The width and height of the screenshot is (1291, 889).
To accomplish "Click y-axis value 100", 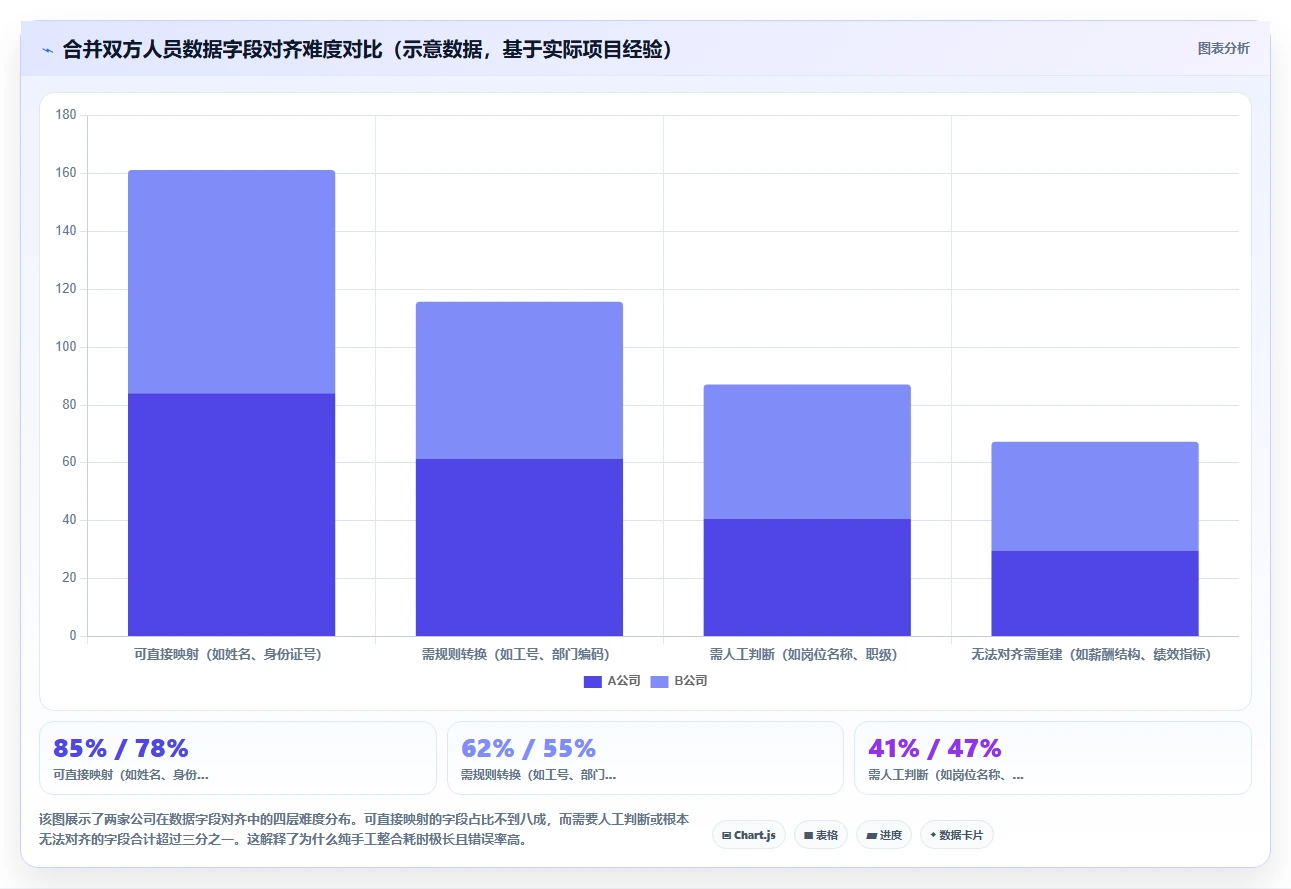I will [x=66, y=347].
